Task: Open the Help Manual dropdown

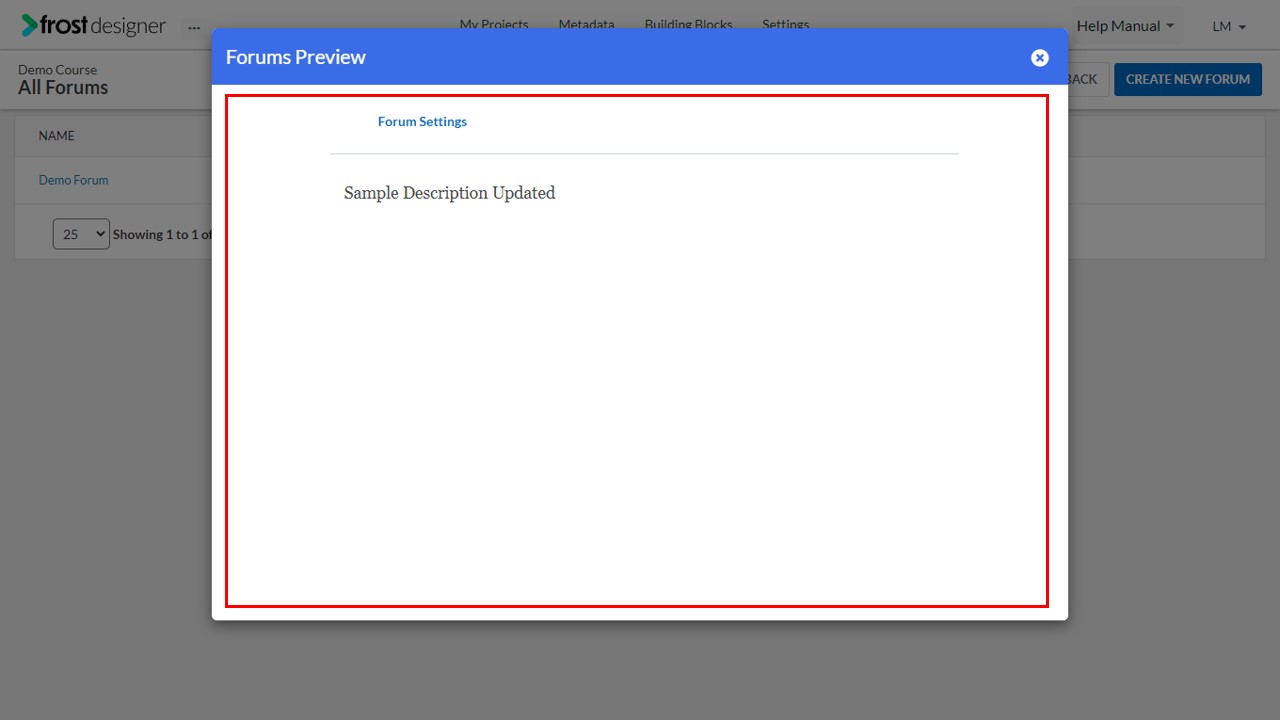Action: click(x=1126, y=26)
